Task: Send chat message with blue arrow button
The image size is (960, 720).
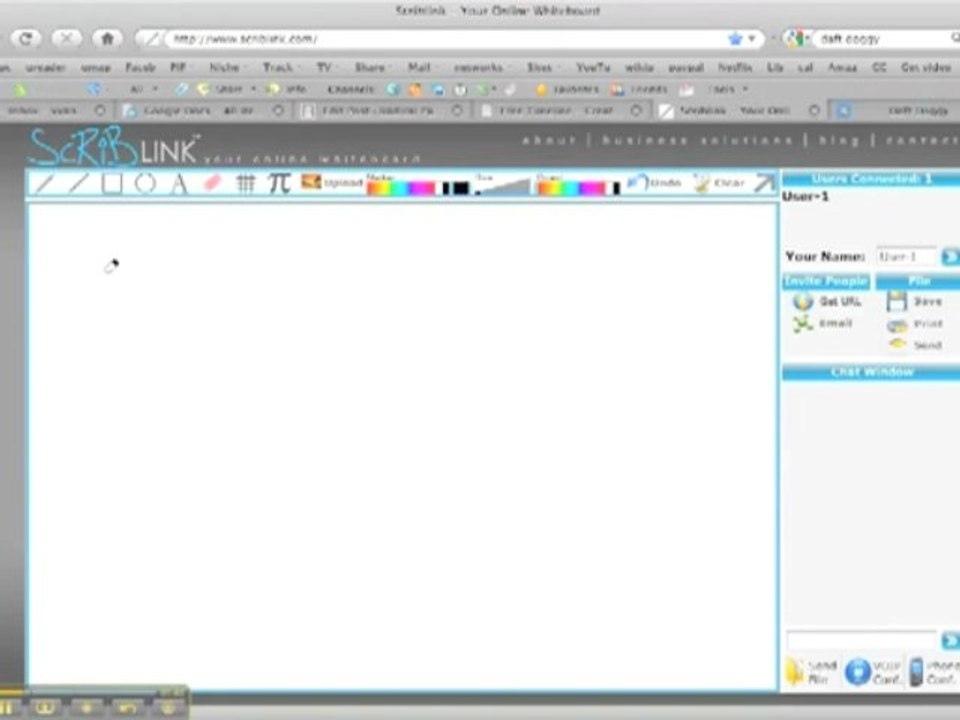Action: pyautogui.click(x=950, y=640)
